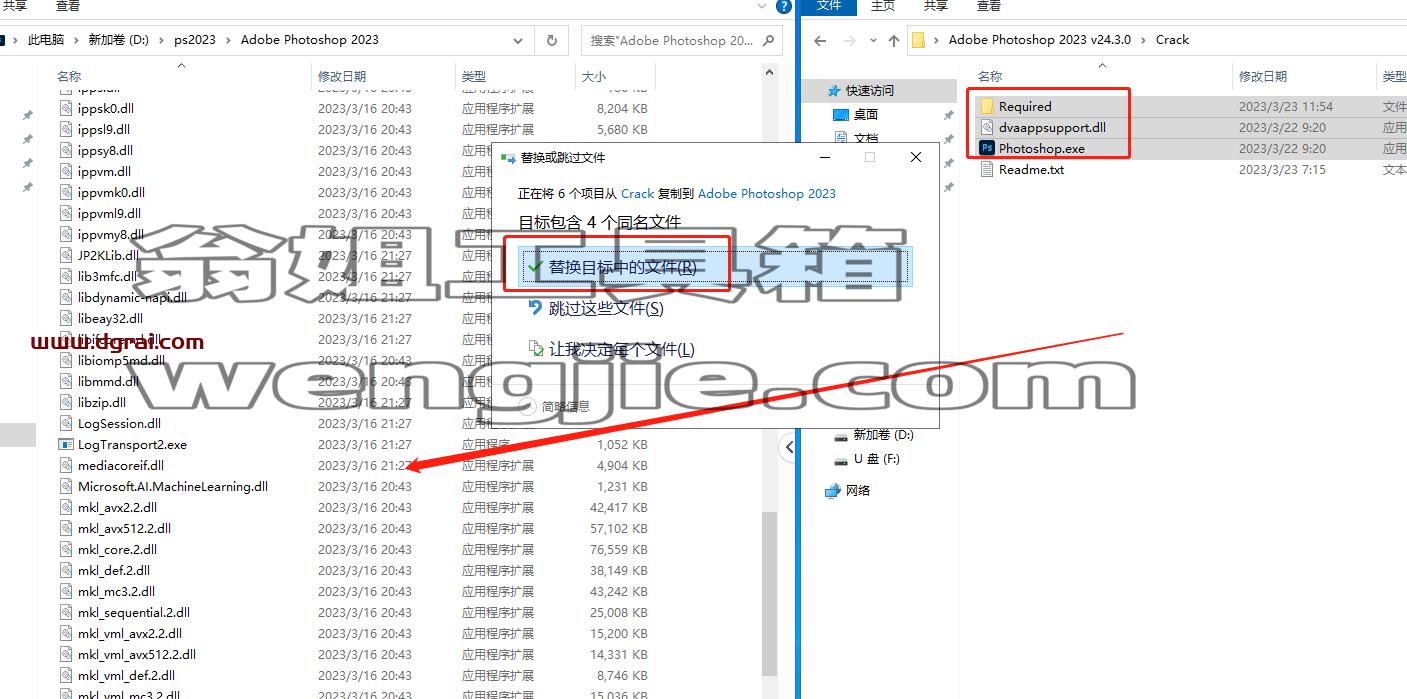
Task: Select mkl_sequential.2.dll file
Action: [134, 612]
